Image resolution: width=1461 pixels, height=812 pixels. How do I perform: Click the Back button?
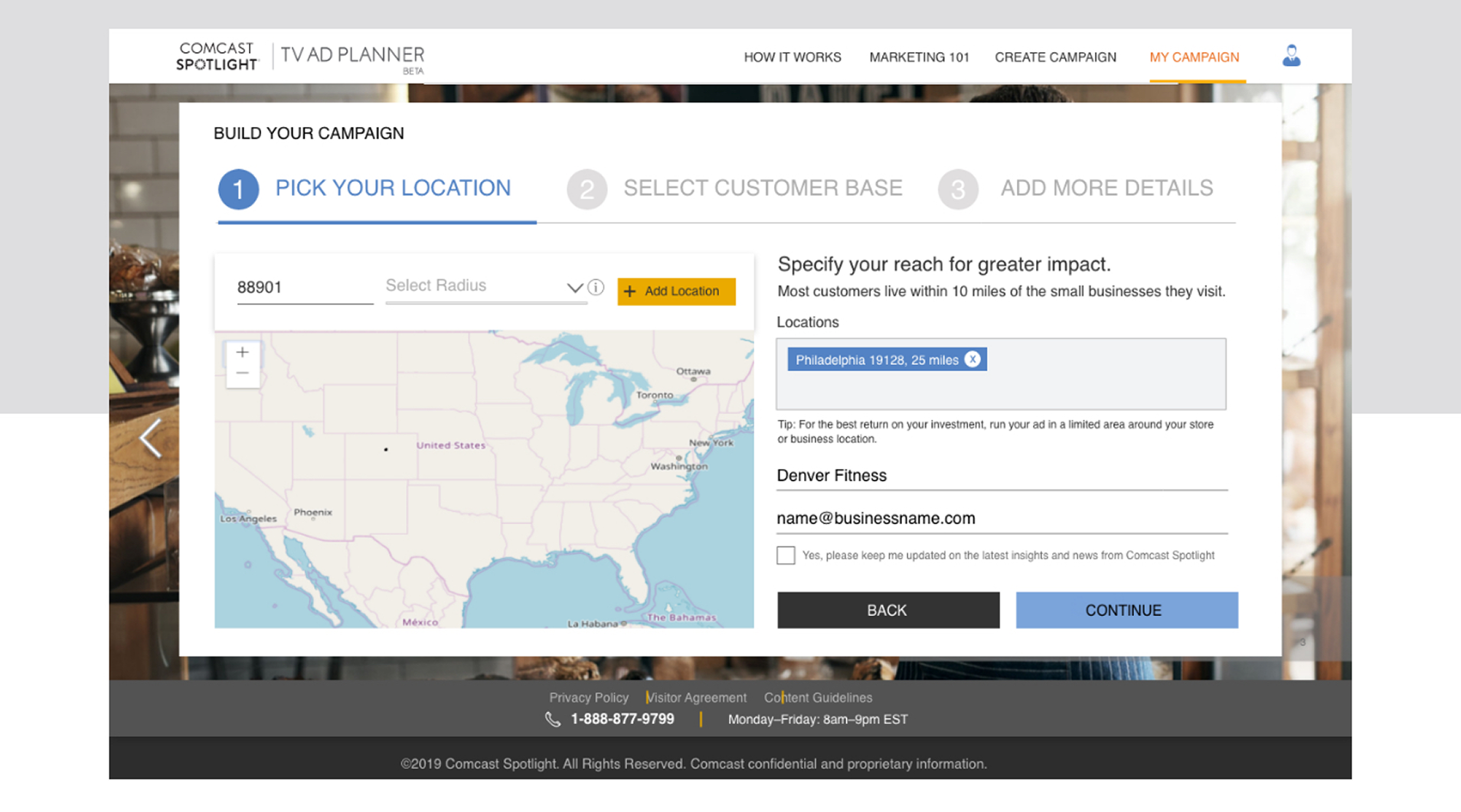(887, 610)
